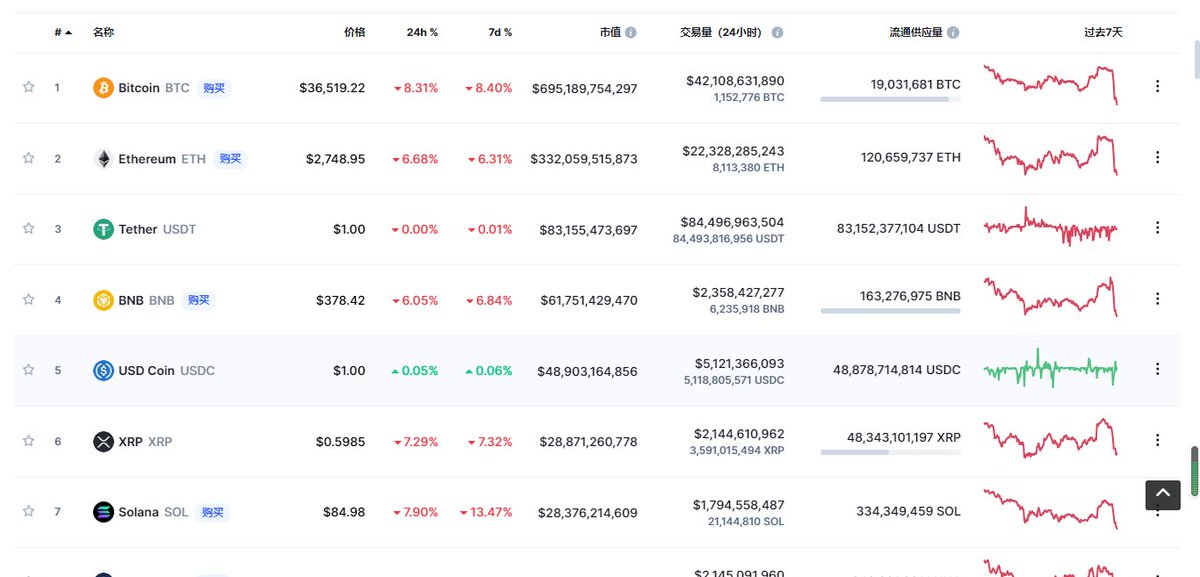1200x577 pixels.
Task: Click the Ethereum coin logo
Action: (x=103, y=158)
